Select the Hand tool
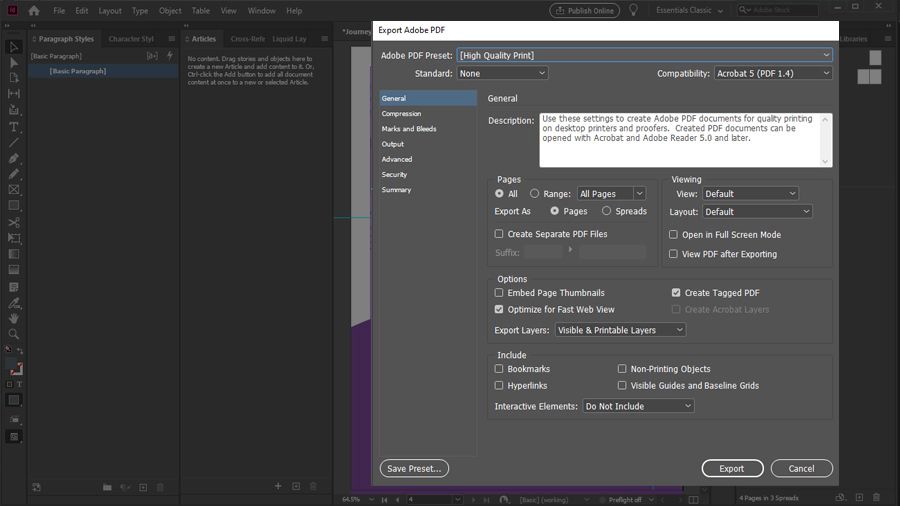 click(14, 318)
